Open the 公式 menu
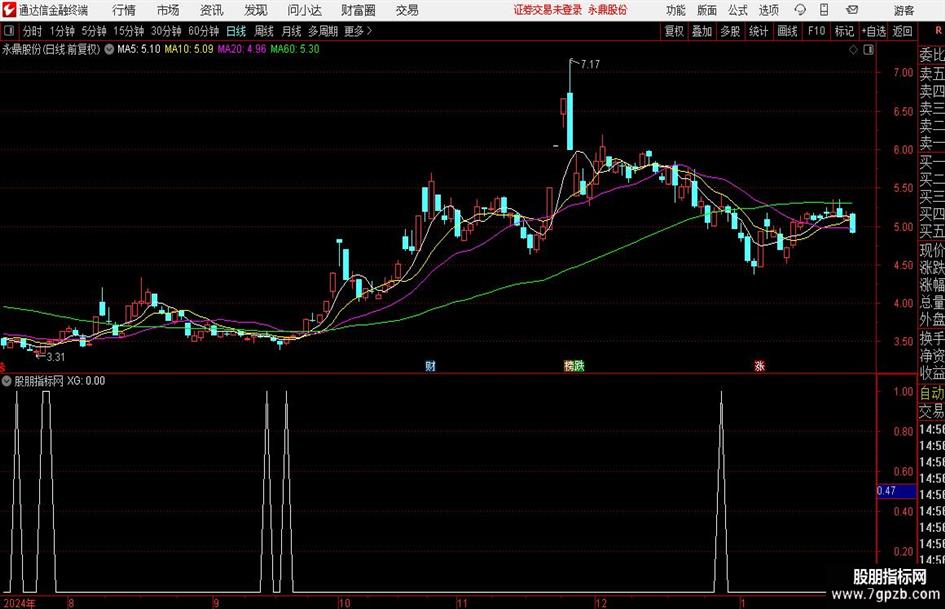Image resolution: width=945 pixels, height=609 pixels. [x=738, y=10]
